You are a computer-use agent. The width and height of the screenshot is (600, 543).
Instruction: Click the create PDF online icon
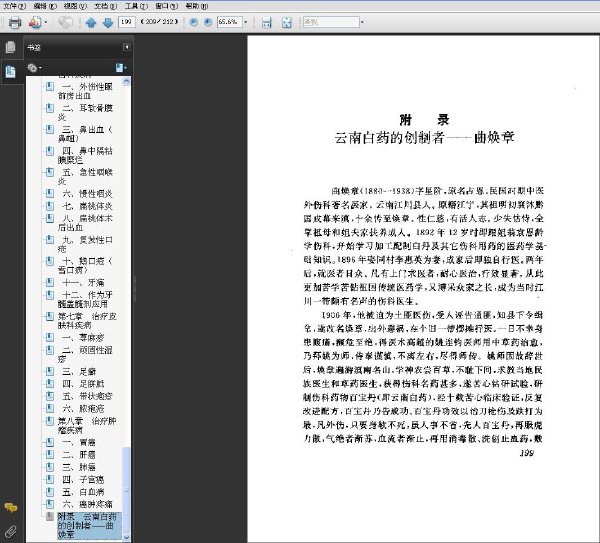(35, 22)
